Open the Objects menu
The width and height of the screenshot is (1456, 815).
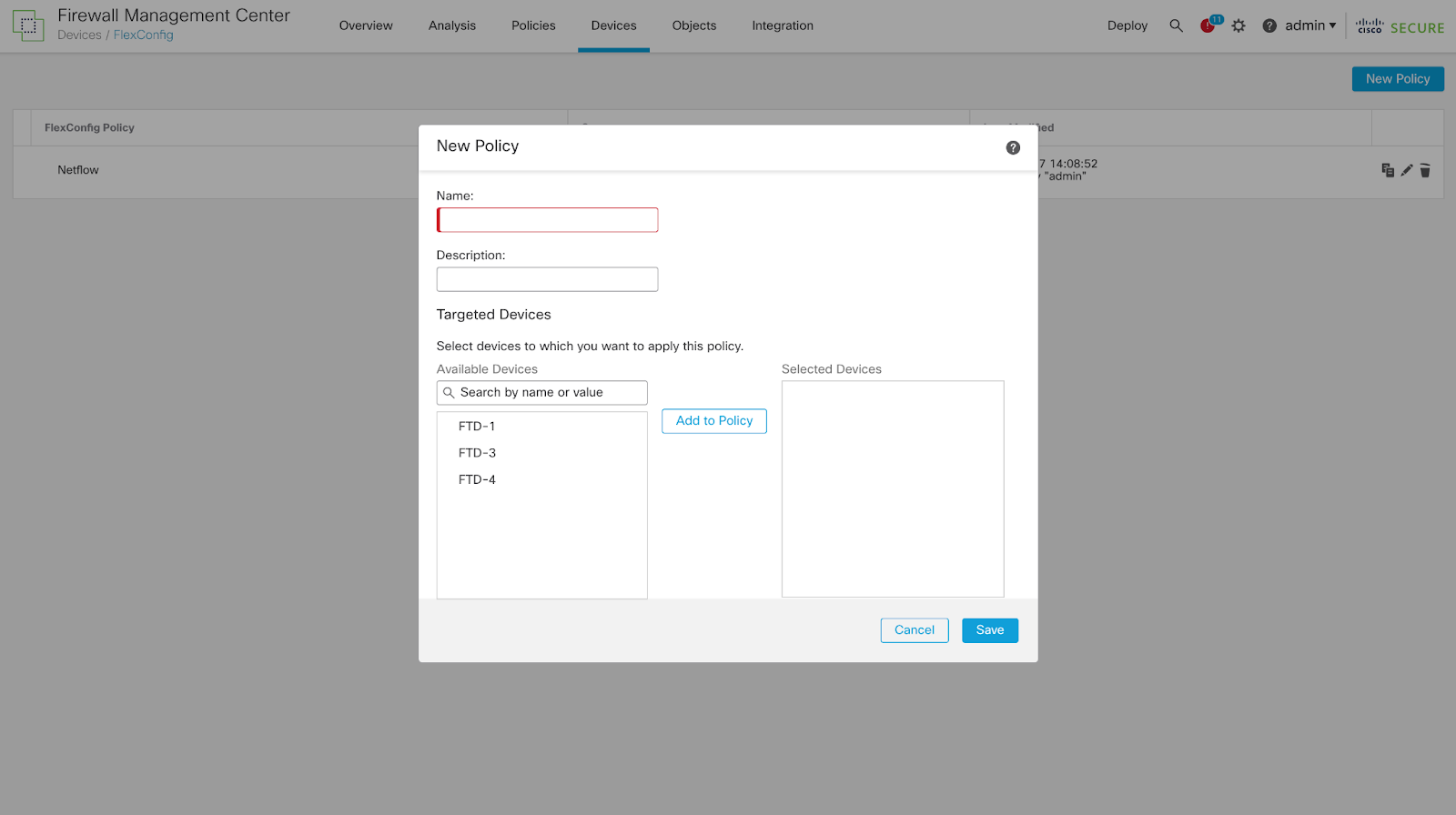pyautogui.click(x=694, y=25)
